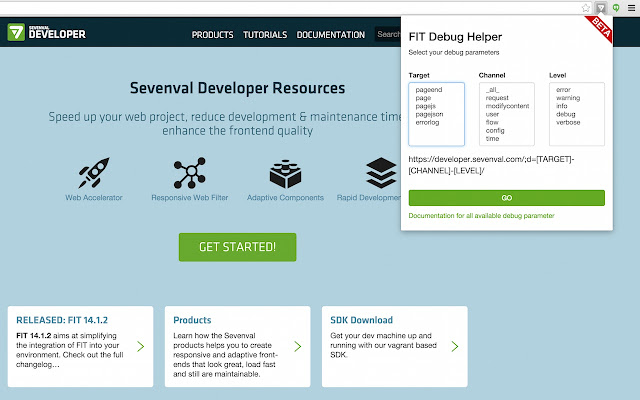
Task: Click the arrow on the SDK Download card
Action: click(455, 347)
